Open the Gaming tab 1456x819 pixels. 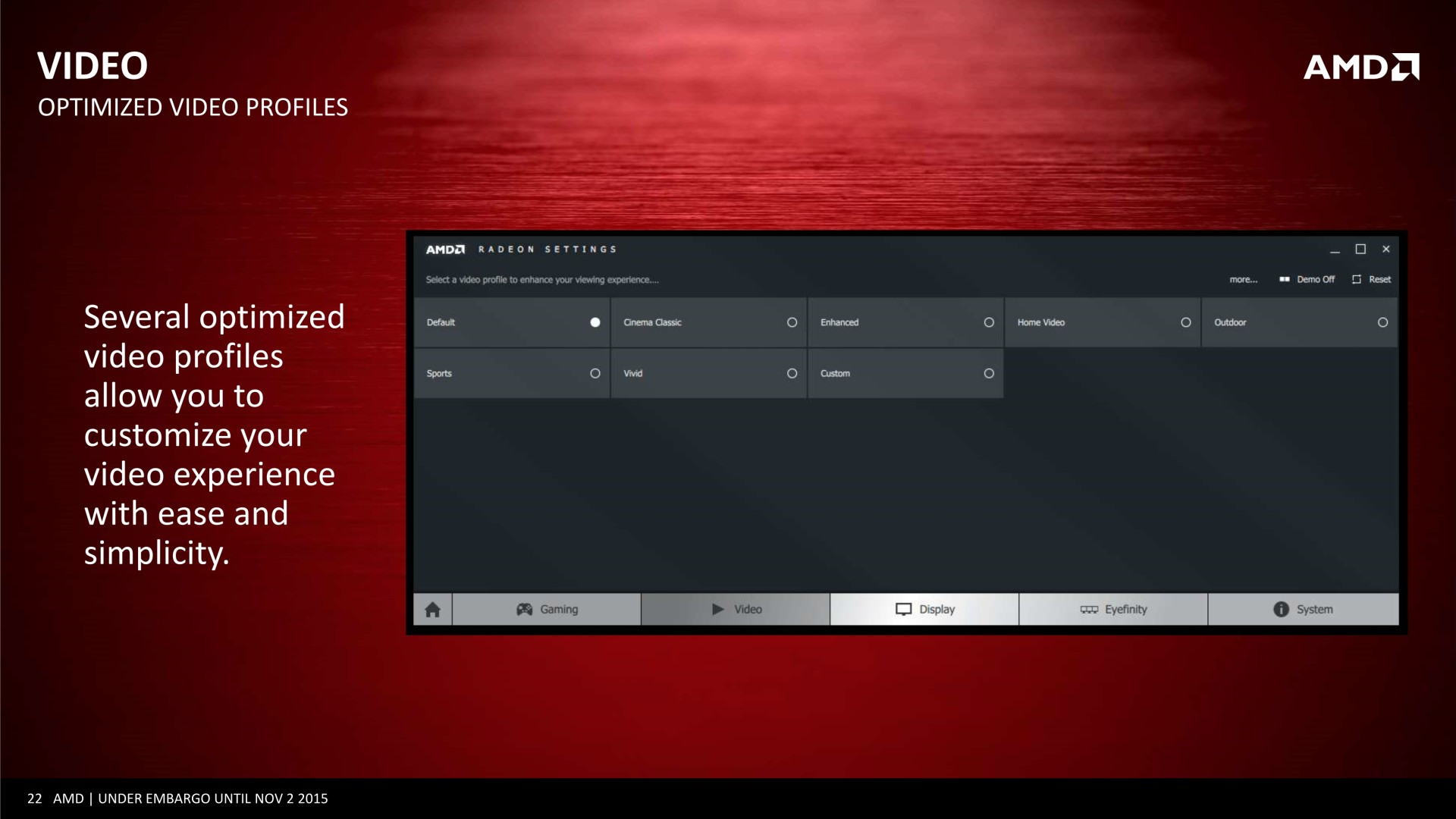[547, 610]
